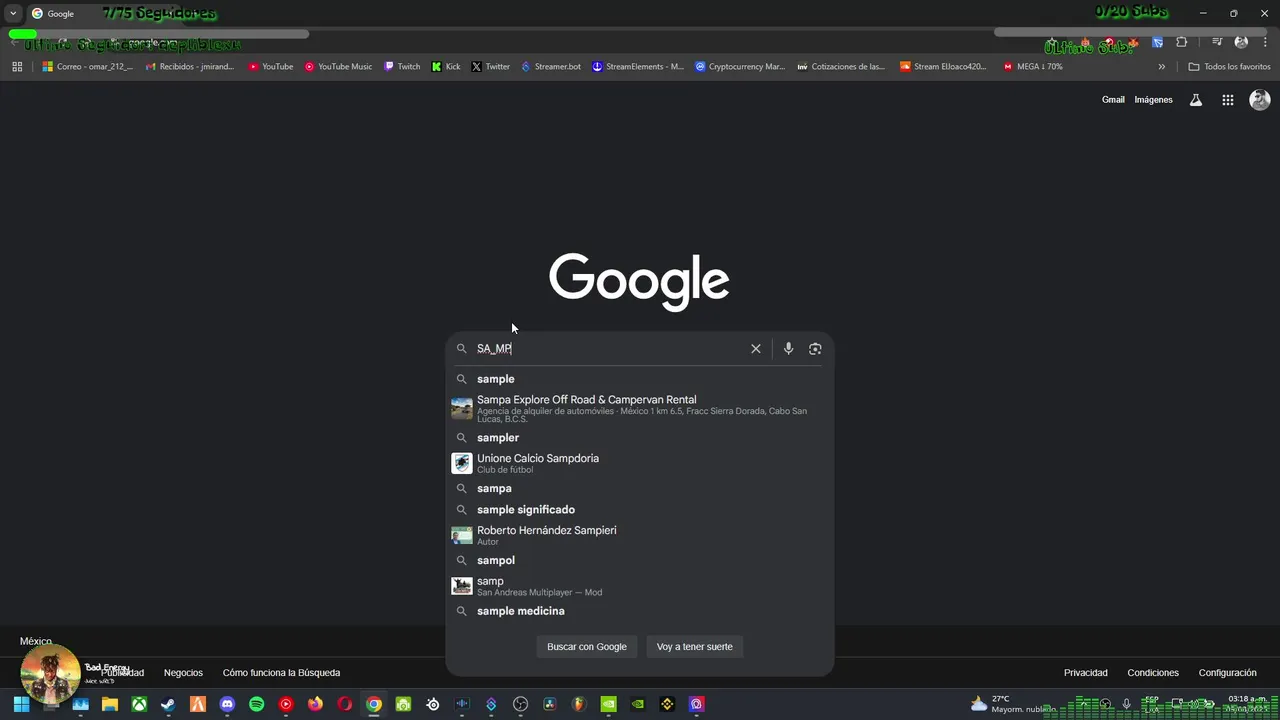The image size is (1280, 720).
Task: Open File Explorer from taskbar
Action: tap(110, 704)
